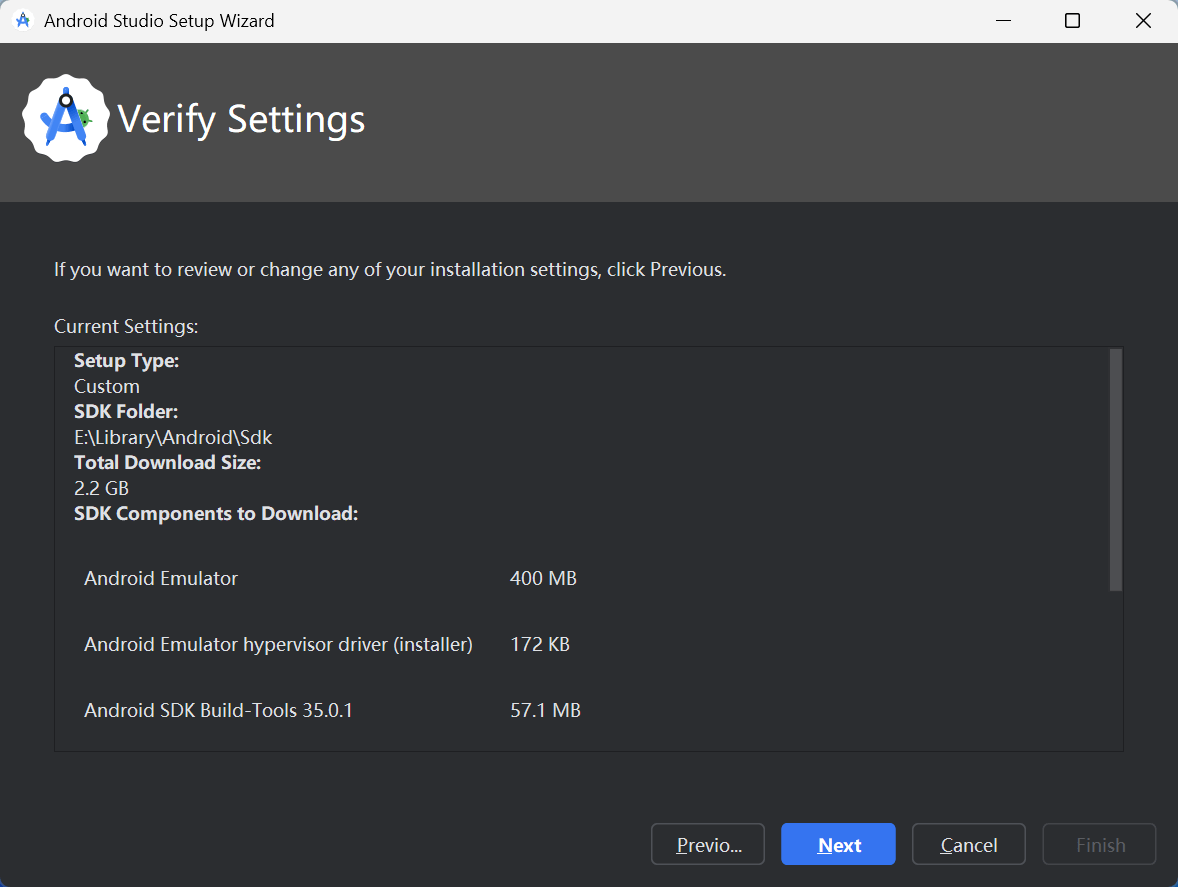Click the 'SDK Components to Download:' heading
Viewport: 1178px width, 887px height.
pyautogui.click(x=216, y=514)
